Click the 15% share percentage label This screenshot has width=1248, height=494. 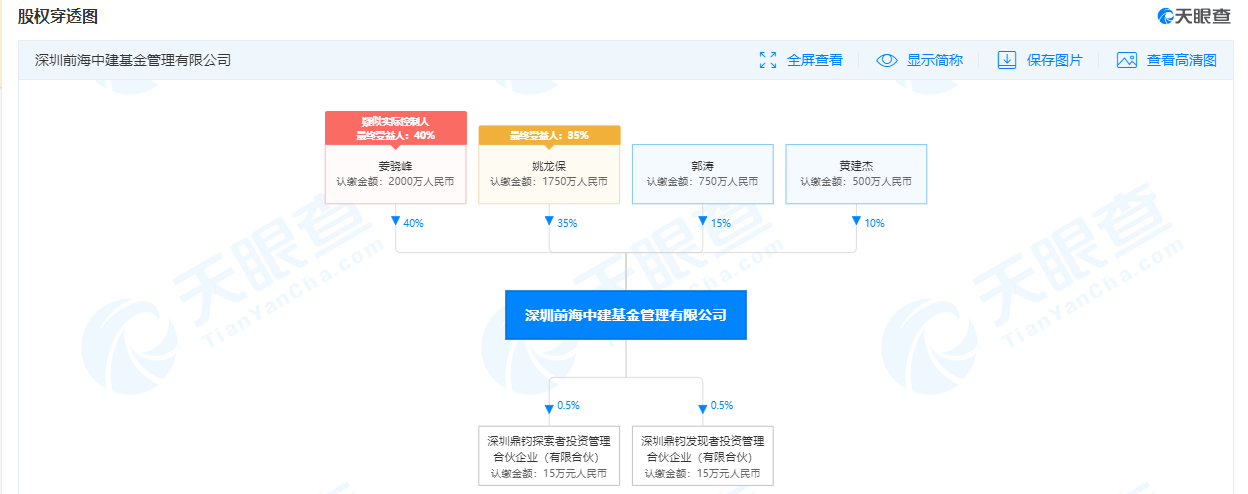point(720,223)
